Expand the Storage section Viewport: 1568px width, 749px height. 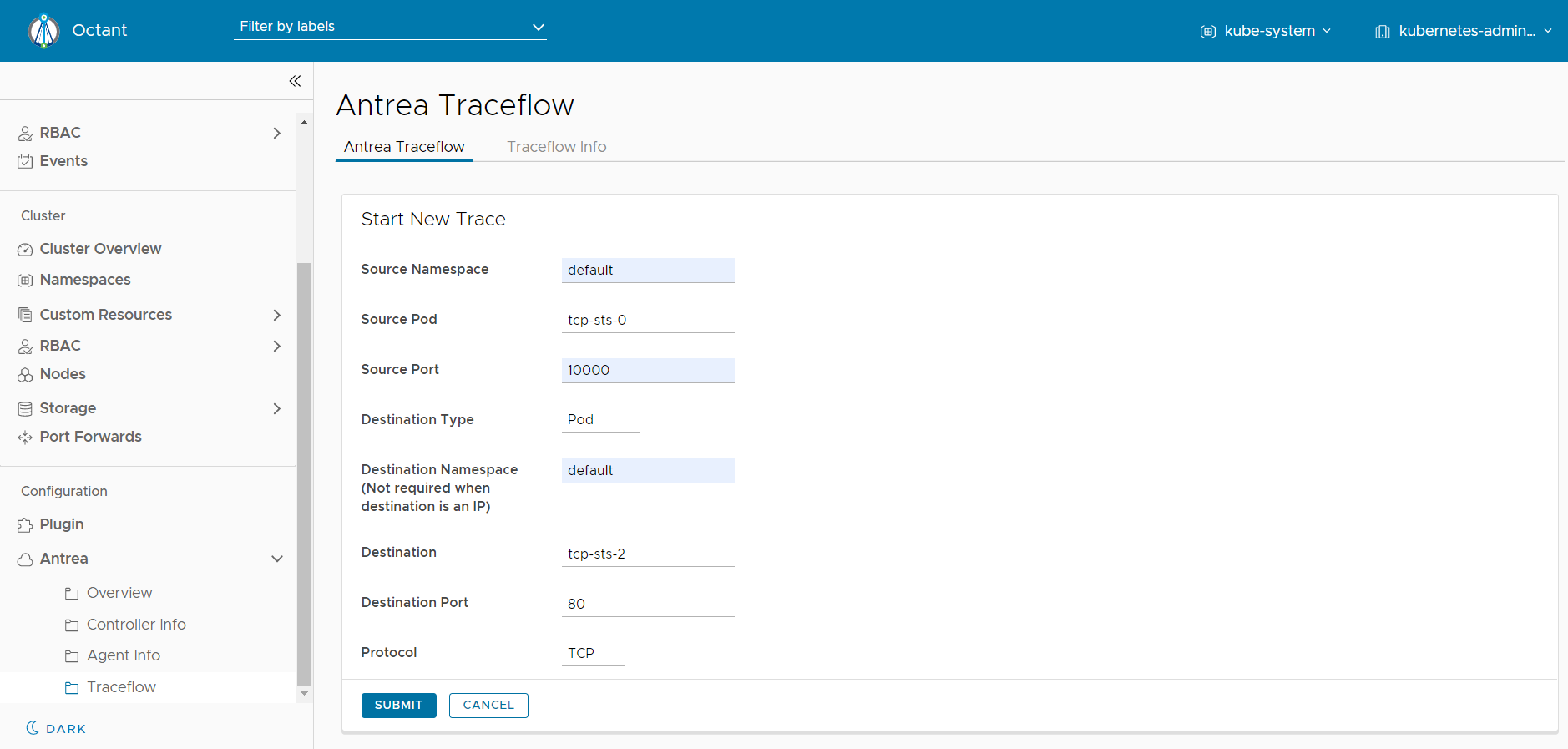click(277, 408)
